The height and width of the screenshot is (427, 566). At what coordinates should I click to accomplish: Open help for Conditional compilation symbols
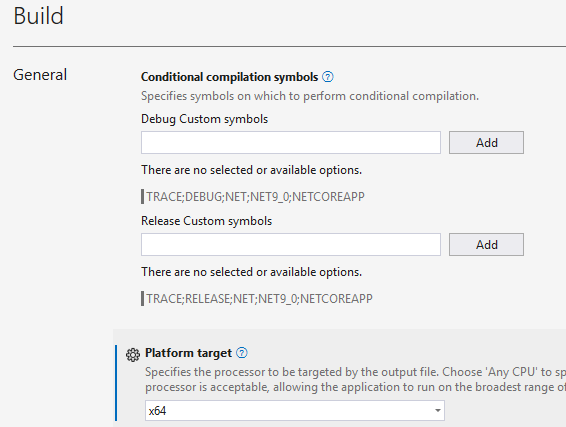pyautogui.click(x=328, y=77)
